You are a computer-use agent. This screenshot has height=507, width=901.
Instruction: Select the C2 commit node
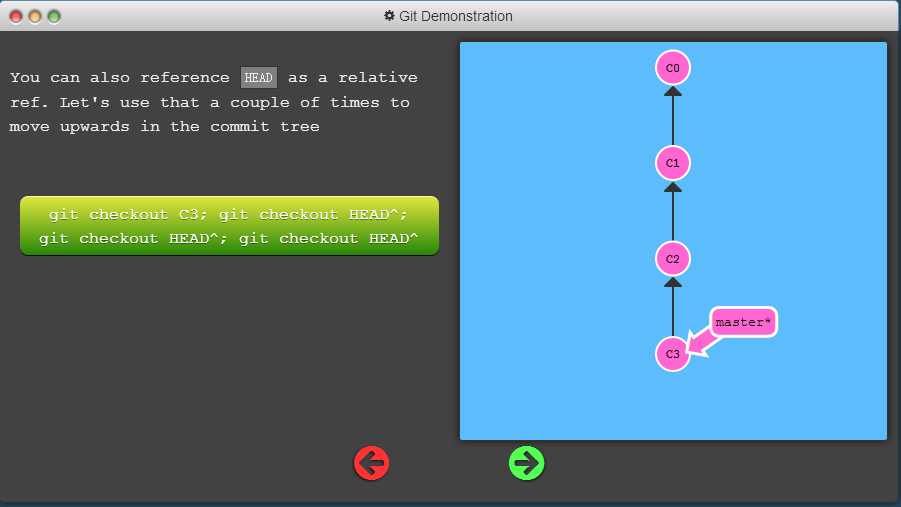(x=672, y=259)
